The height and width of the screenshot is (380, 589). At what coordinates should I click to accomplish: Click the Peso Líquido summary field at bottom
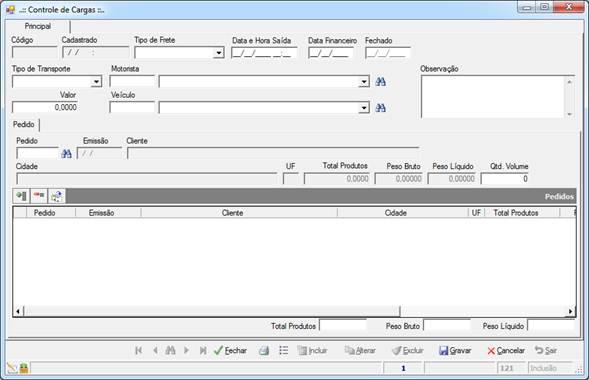(x=551, y=326)
